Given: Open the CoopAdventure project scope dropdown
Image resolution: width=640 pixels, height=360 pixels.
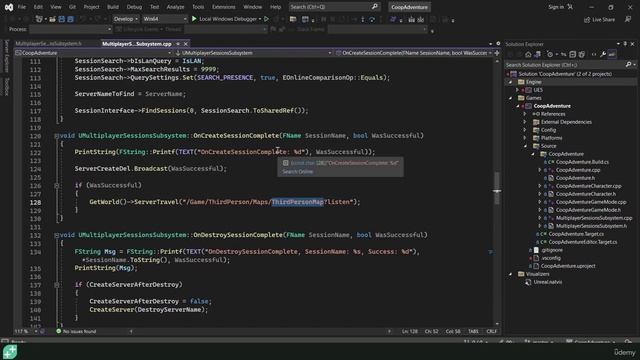Looking at the screenshot, I should pyautogui.click(x=93, y=53).
